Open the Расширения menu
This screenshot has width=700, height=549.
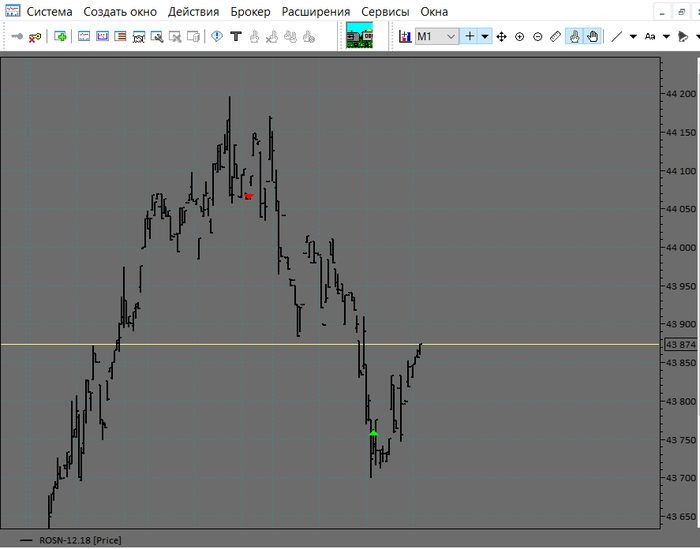pyautogui.click(x=315, y=12)
